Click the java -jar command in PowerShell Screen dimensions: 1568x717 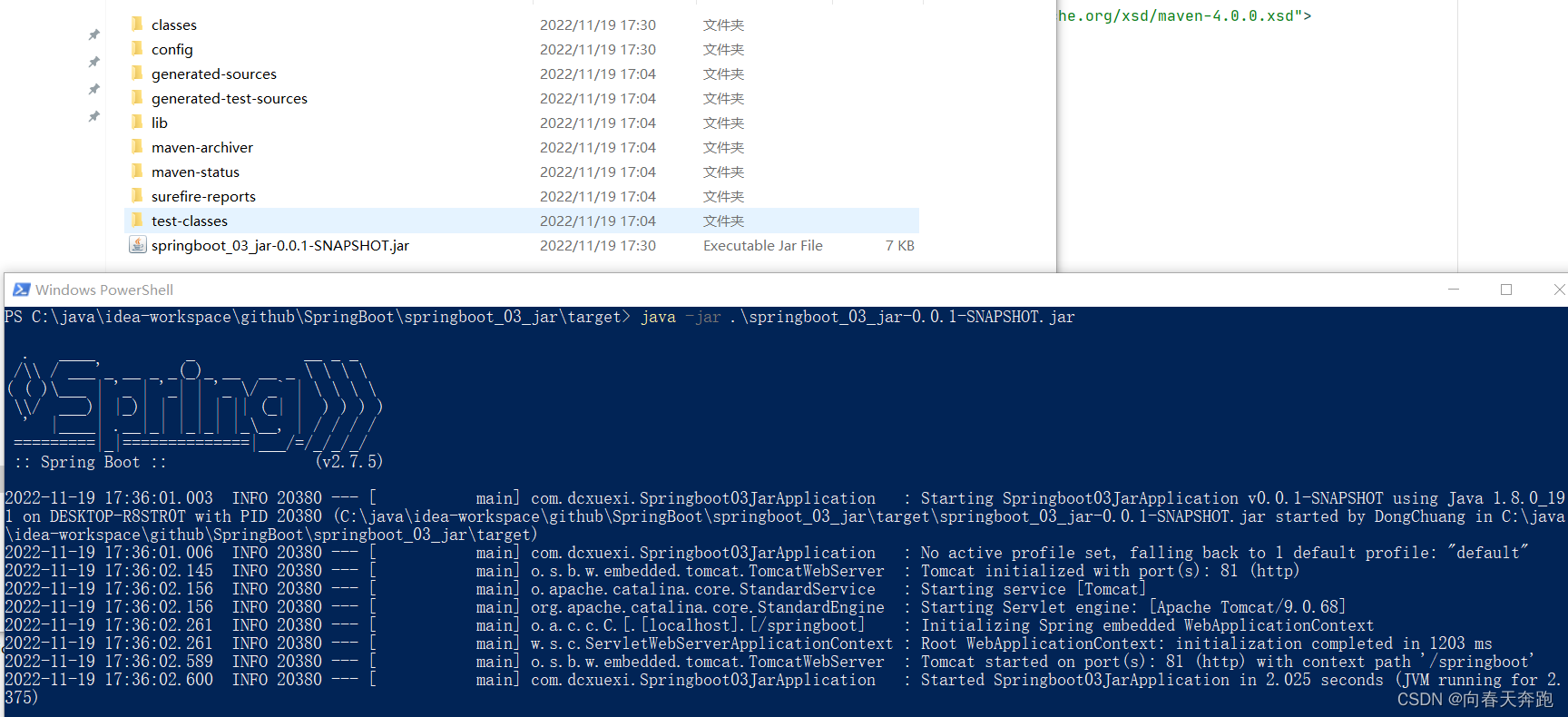click(x=857, y=317)
